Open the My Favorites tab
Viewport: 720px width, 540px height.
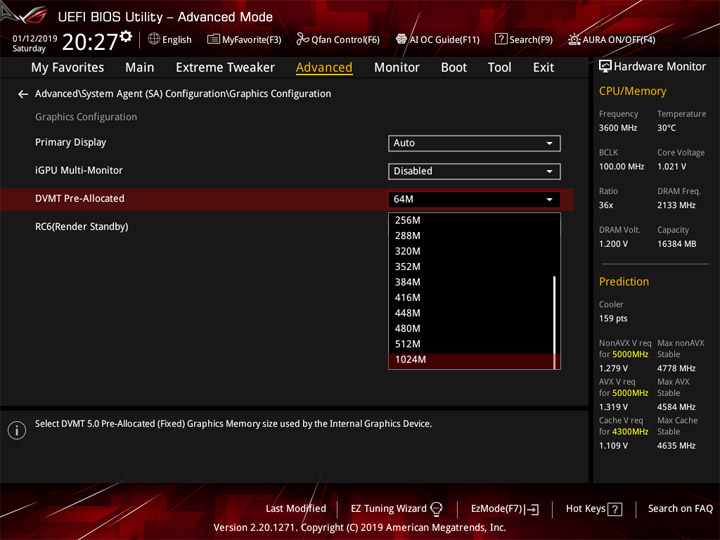(x=68, y=68)
